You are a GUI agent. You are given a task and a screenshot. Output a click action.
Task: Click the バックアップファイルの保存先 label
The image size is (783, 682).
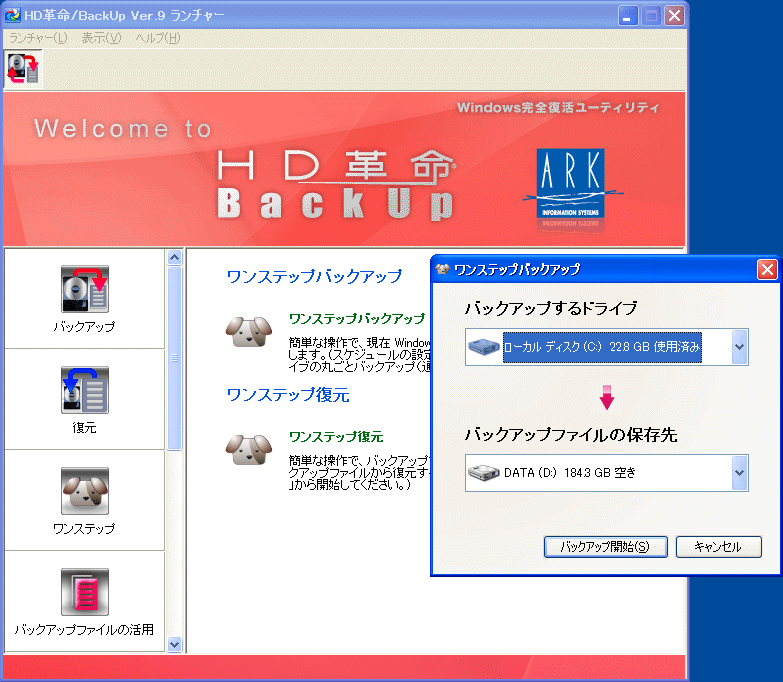point(571,434)
